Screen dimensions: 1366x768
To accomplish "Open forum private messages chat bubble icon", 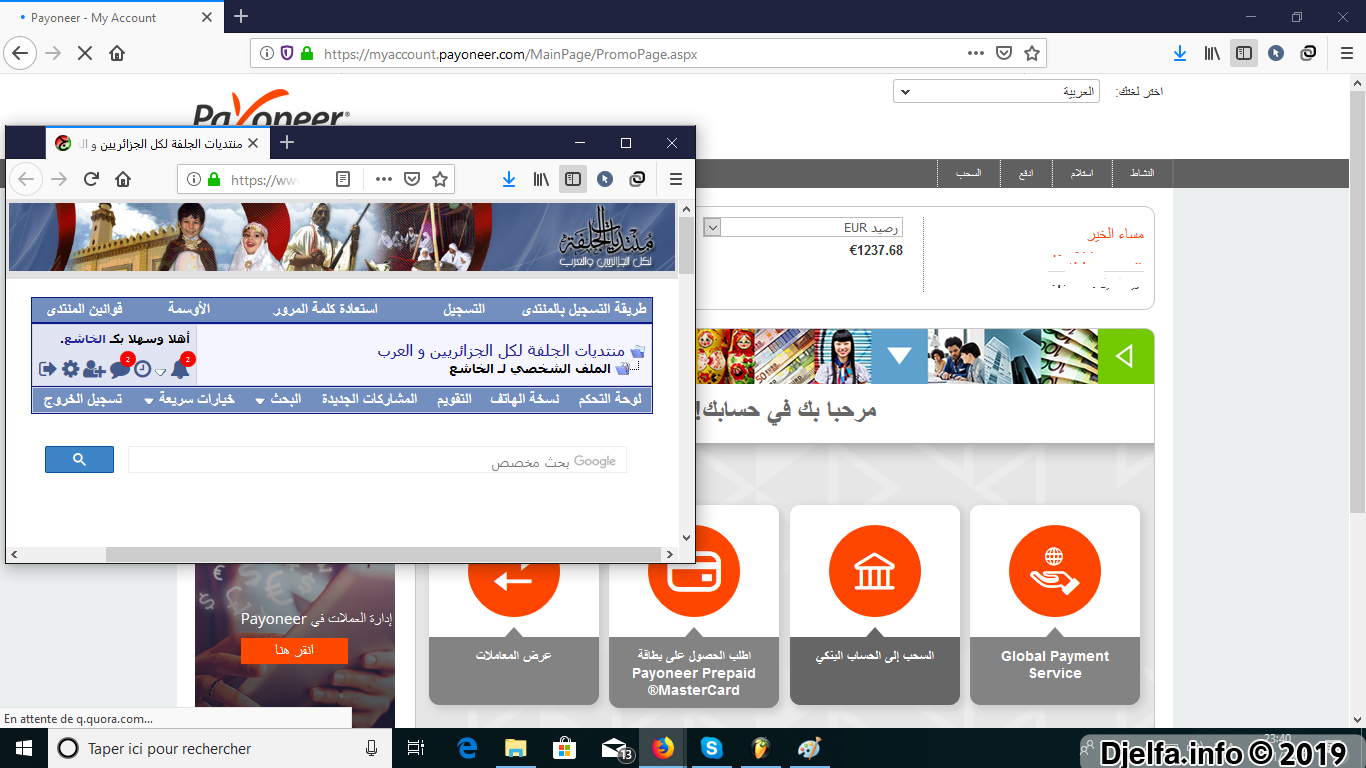I will coord(119,369).
